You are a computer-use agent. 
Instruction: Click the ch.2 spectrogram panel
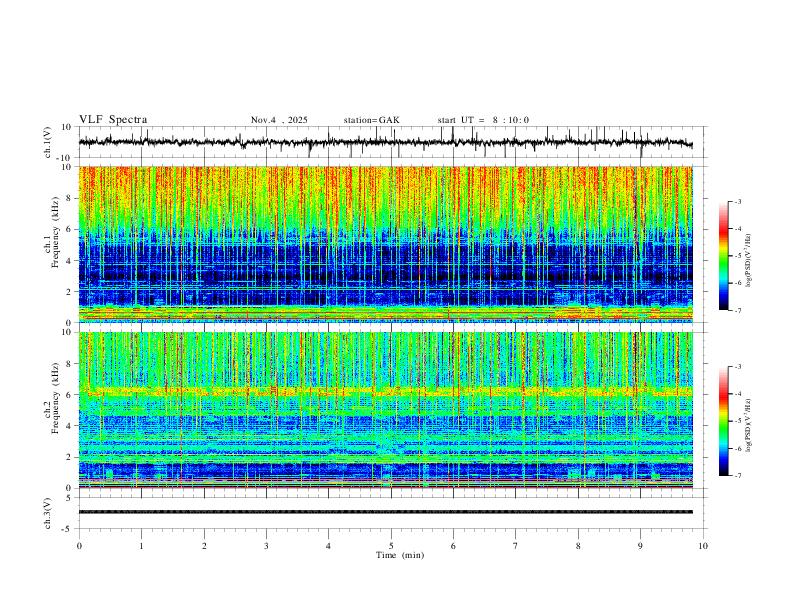[385, 410]
